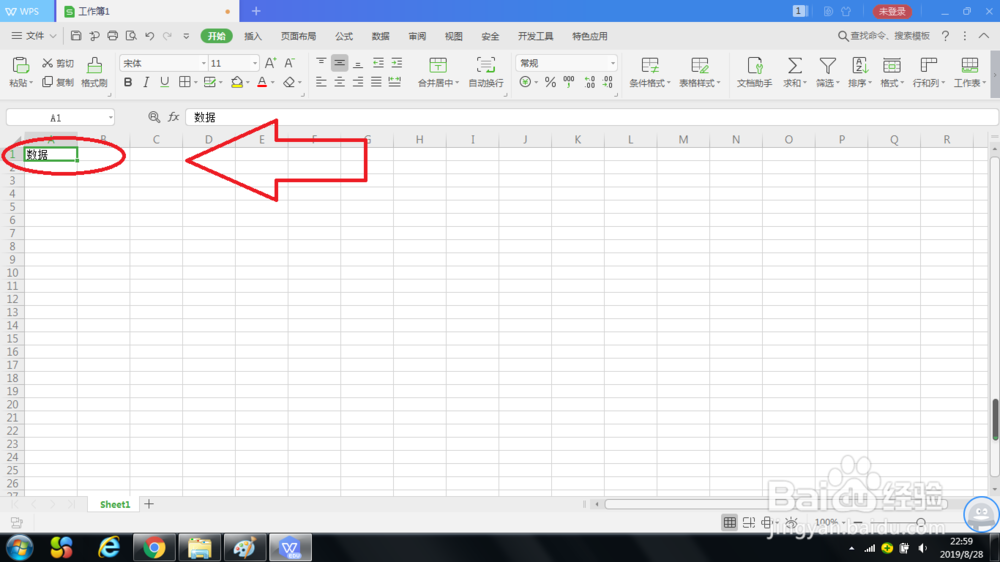Click the 未登录 login button
This screenshot has height=562, width=1000.
892,11
